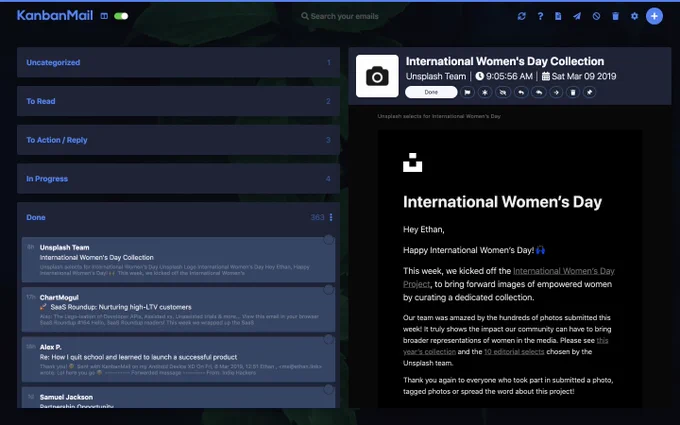Open the Unsplash Team email card
680x425 pixels.
coord(178,260)
